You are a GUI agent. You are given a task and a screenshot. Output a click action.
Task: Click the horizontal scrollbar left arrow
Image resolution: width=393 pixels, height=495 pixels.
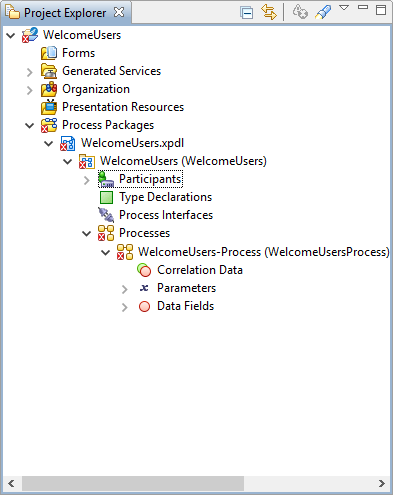coord(11,483)
